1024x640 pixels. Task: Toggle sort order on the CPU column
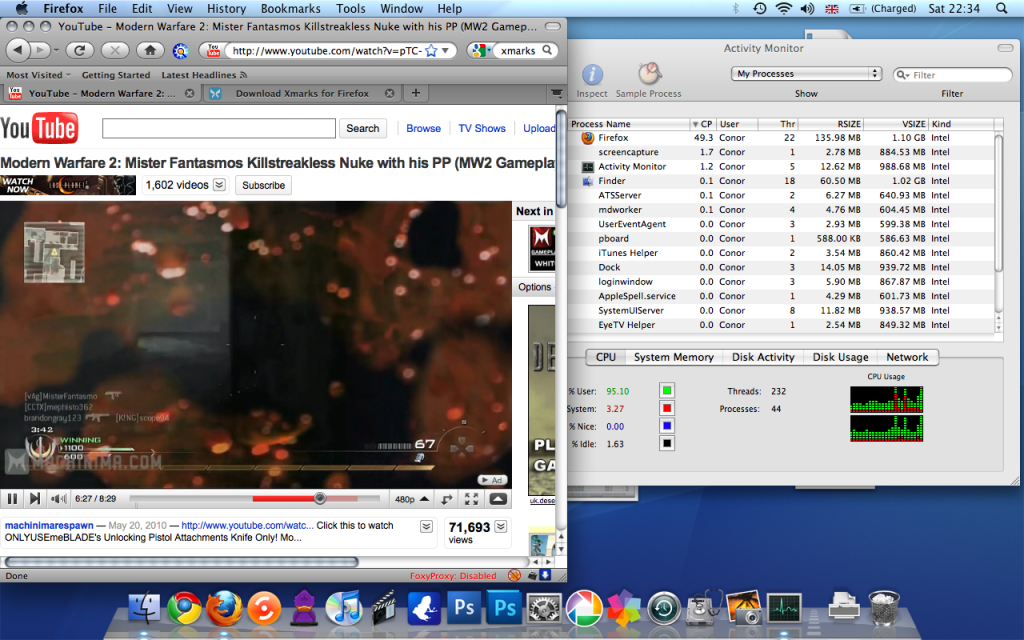click(703, 124)
